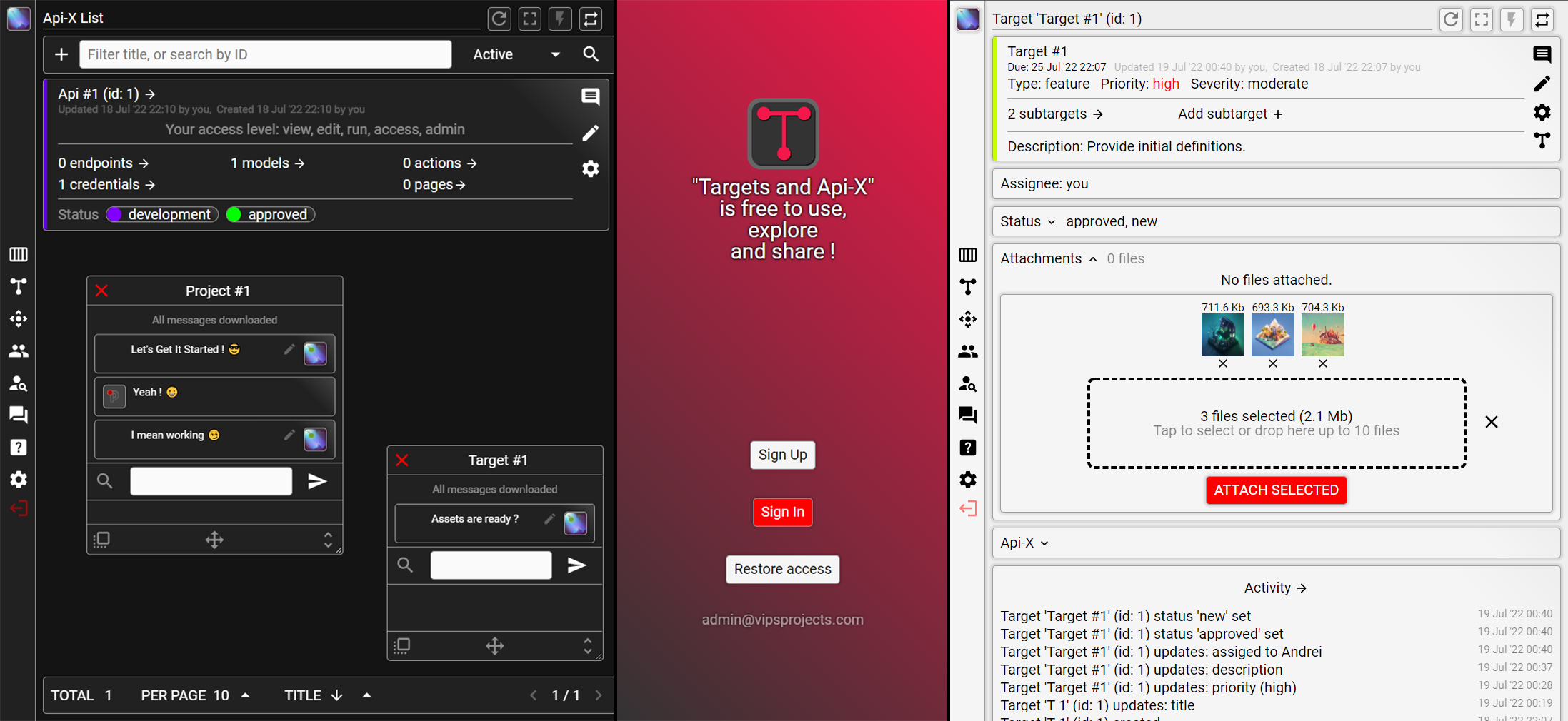
Task: Toggle TITLE sort direction arrow
Action: [x=337, y=695]
